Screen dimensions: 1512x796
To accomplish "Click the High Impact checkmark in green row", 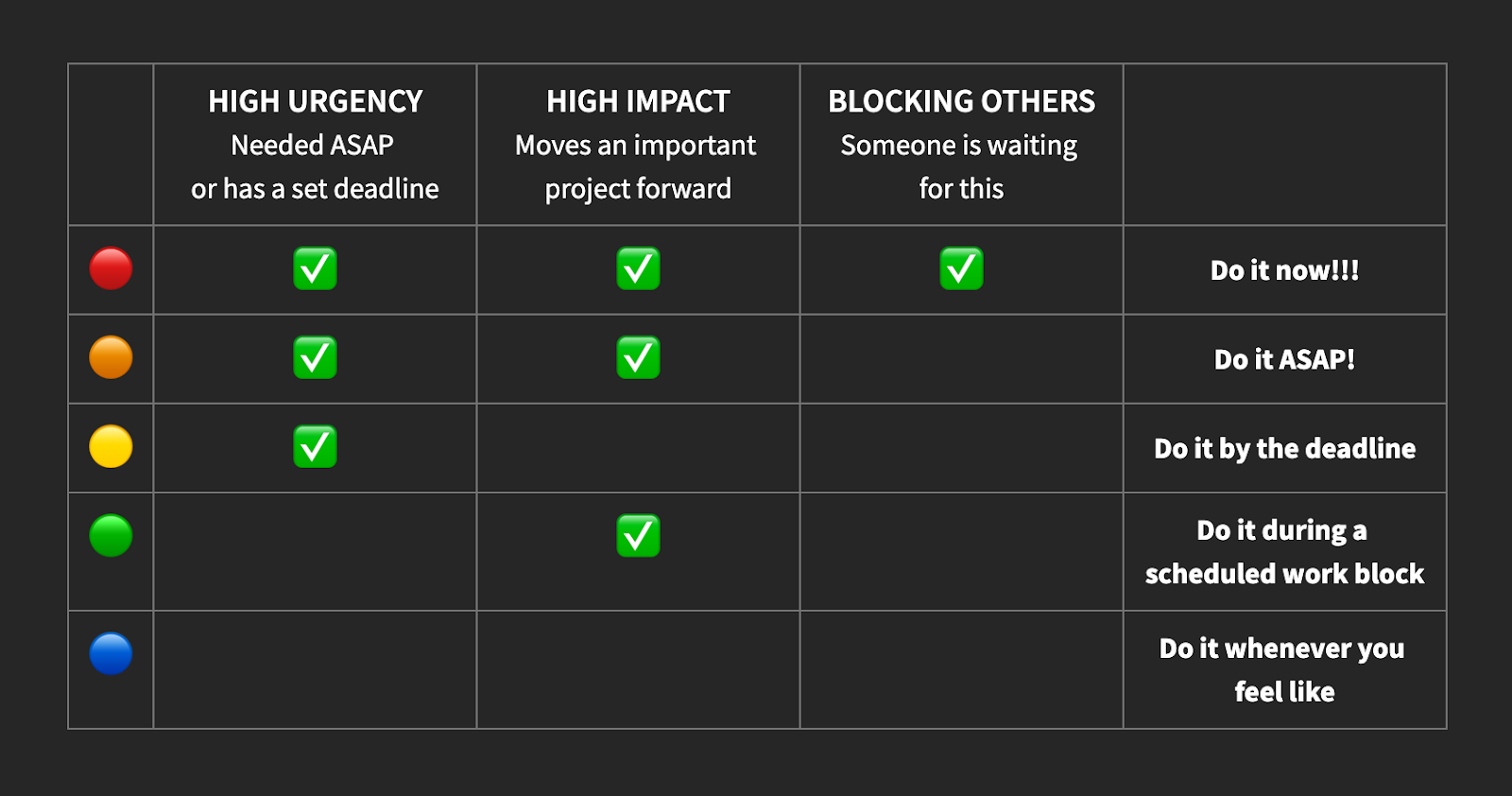I will click(x=638, y=536).
